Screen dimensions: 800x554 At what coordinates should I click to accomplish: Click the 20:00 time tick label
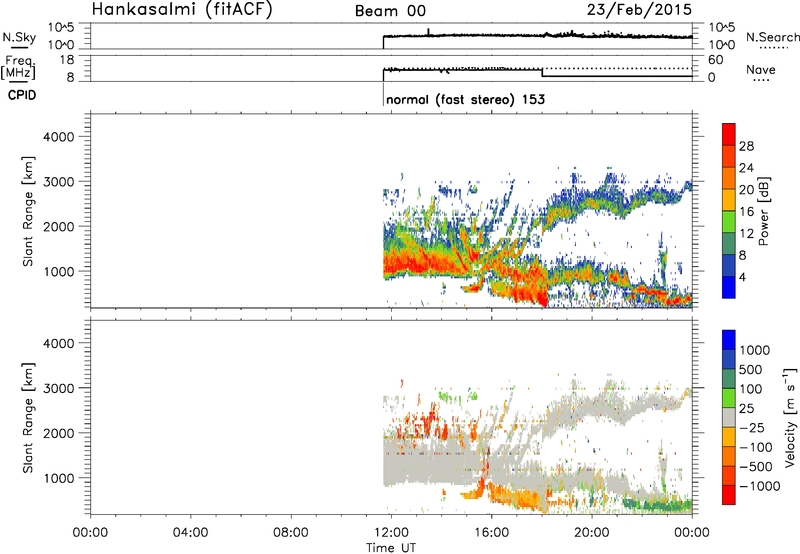pos(592,533)
